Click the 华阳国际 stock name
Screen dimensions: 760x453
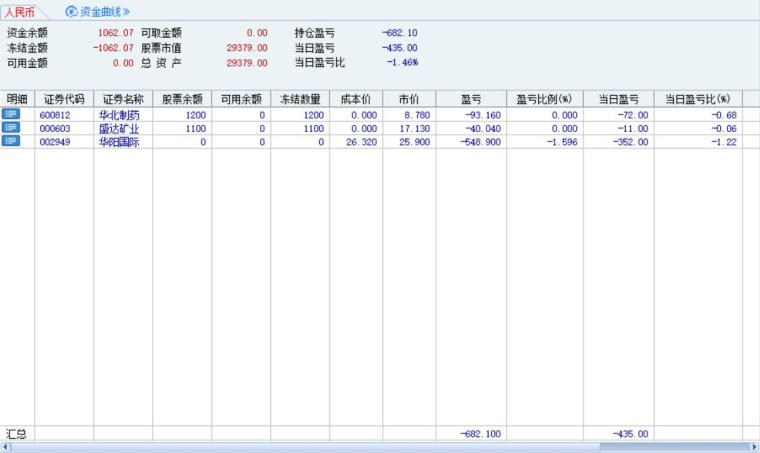pos(119,142)
